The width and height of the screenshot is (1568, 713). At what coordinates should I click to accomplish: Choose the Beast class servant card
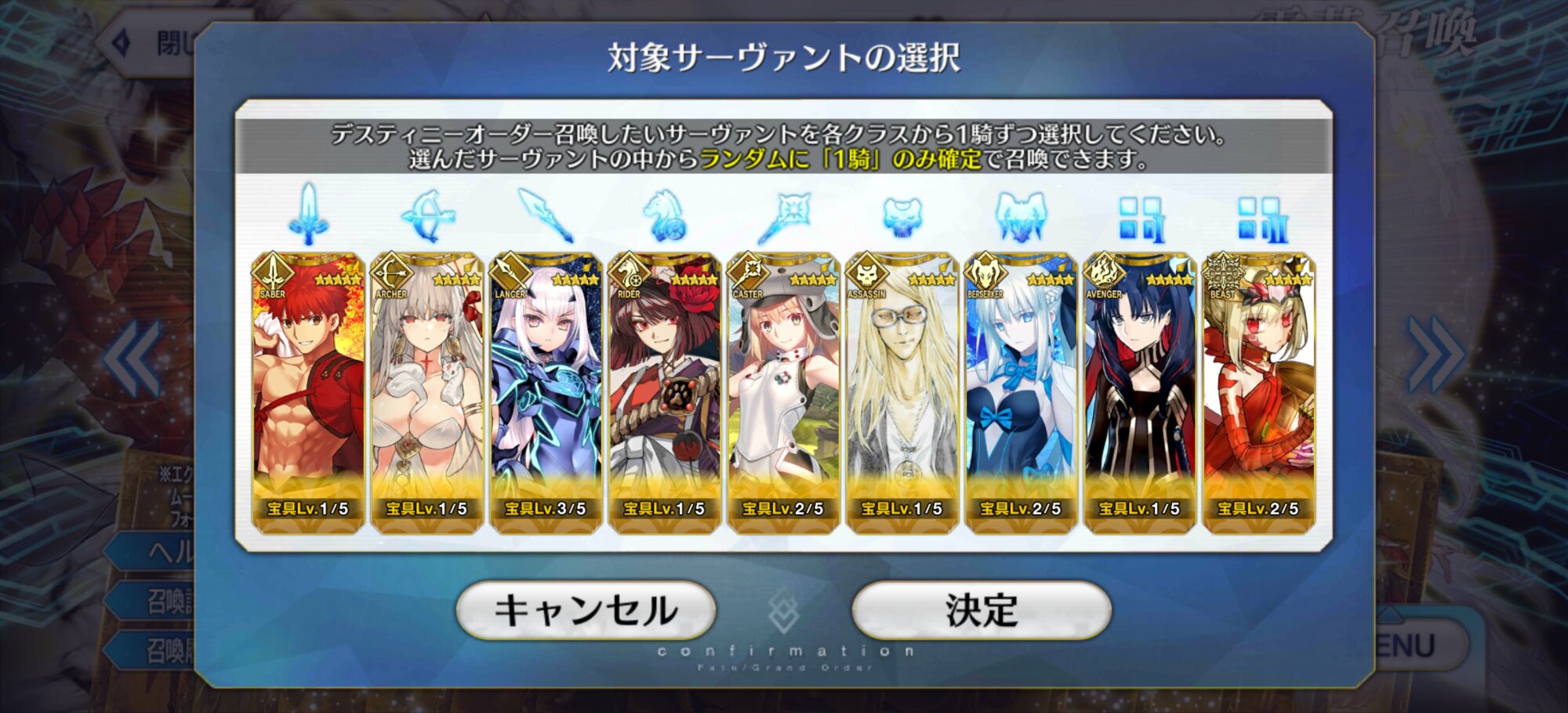tap(1259, 393)
